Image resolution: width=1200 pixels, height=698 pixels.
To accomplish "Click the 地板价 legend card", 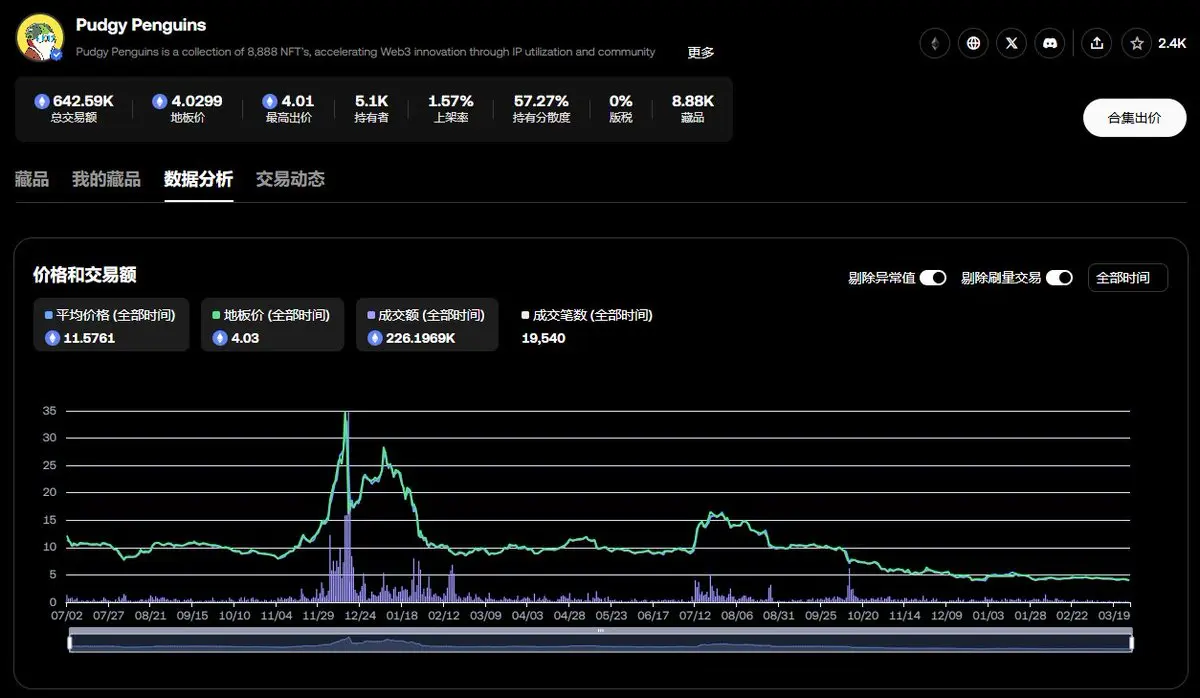I will (272, 325).
